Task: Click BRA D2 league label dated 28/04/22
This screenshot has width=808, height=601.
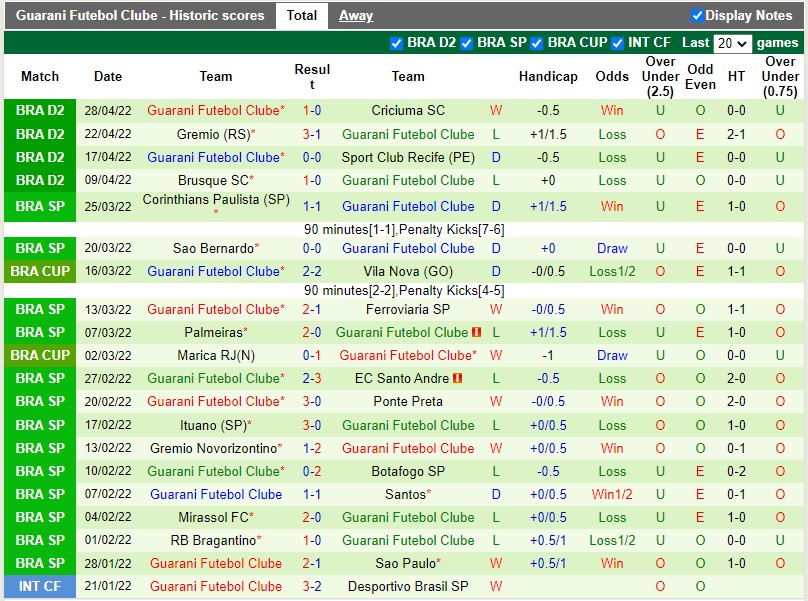Action: pyautogui.click(x=40, y=110)
